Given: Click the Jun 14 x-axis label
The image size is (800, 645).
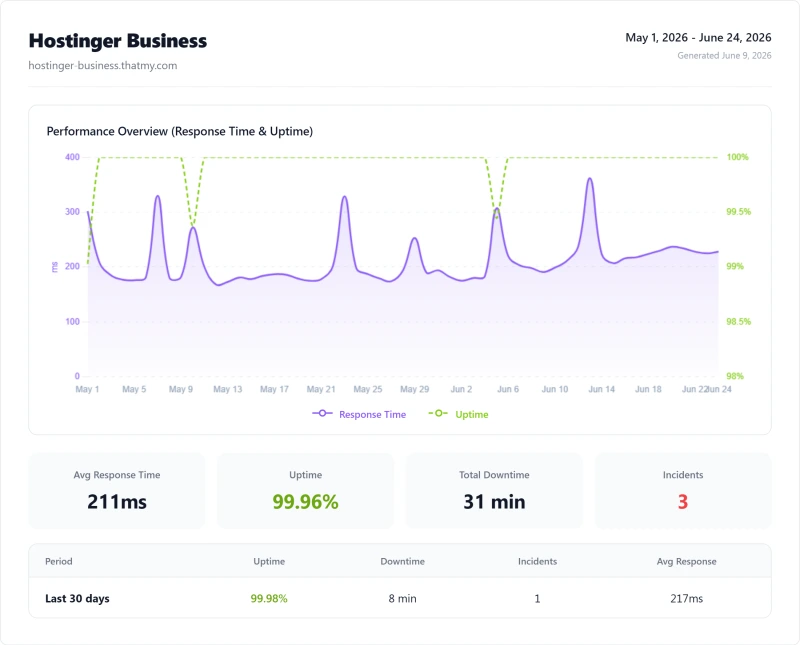Looking at the screenshot, I should click(x=602, y=389).
